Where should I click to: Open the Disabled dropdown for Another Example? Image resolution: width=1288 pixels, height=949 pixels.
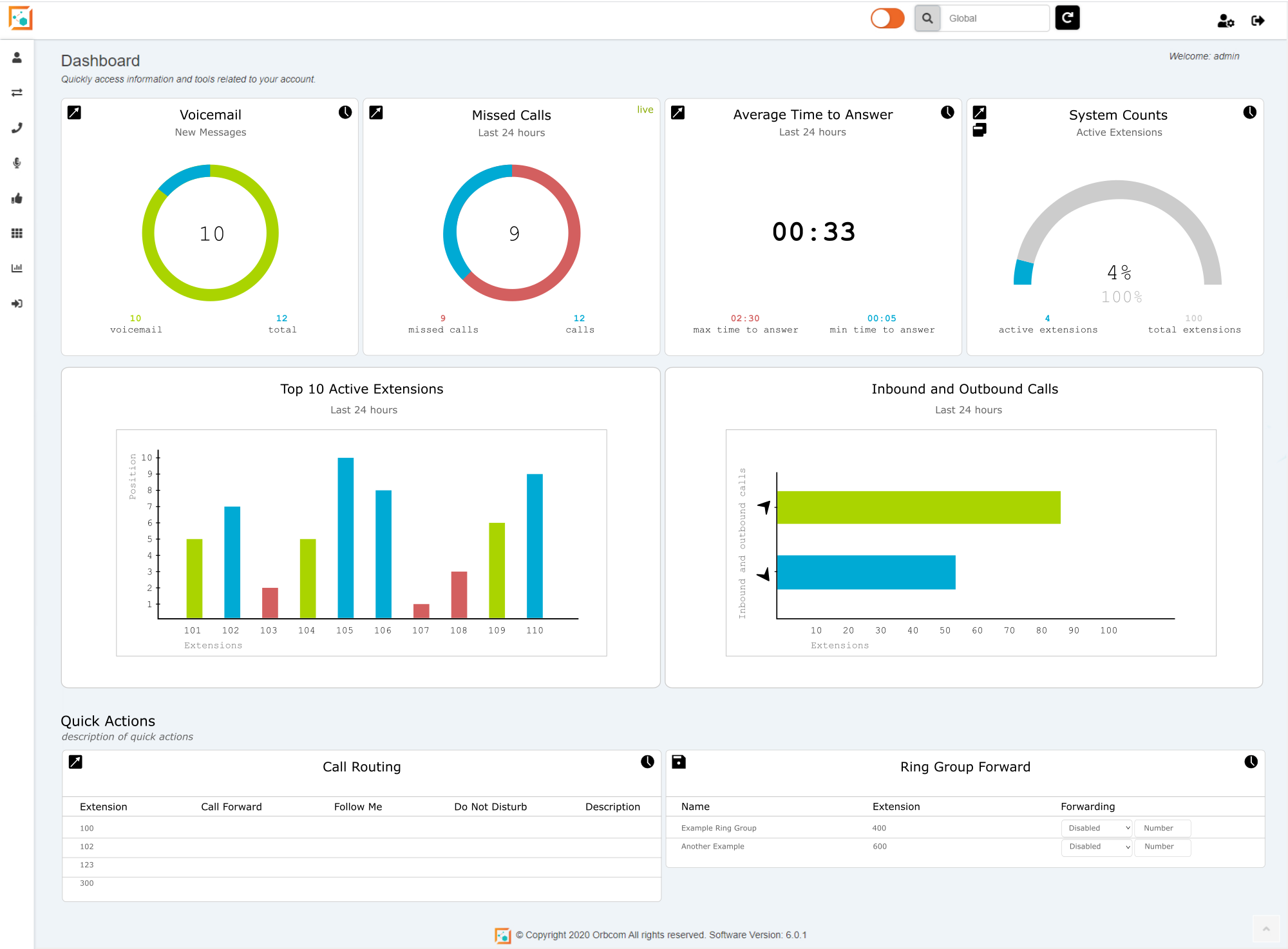pyautogui.click(x=1096, y=847)
